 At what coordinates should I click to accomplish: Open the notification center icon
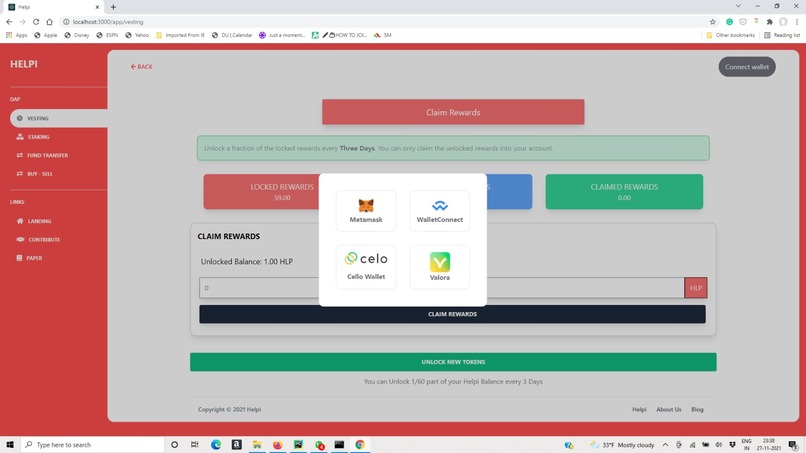[793, 445]
